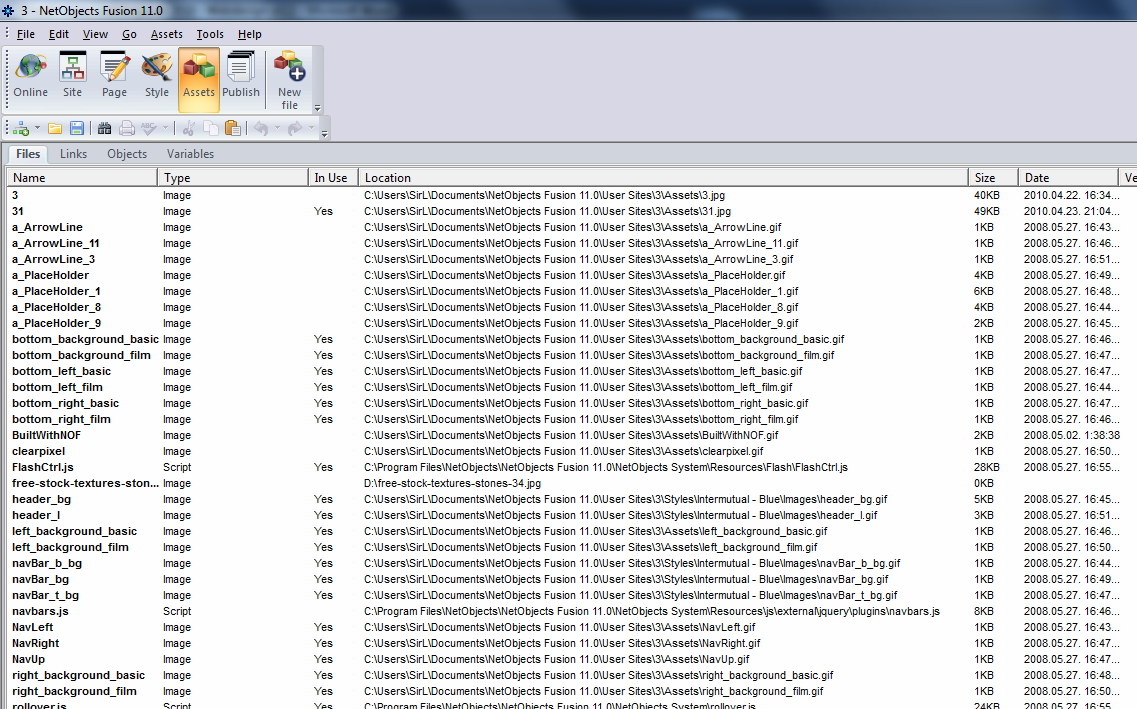Open the new site dropdown arrow
The width and height of the screenshot is (1137, 709).
tap(37, 129)
